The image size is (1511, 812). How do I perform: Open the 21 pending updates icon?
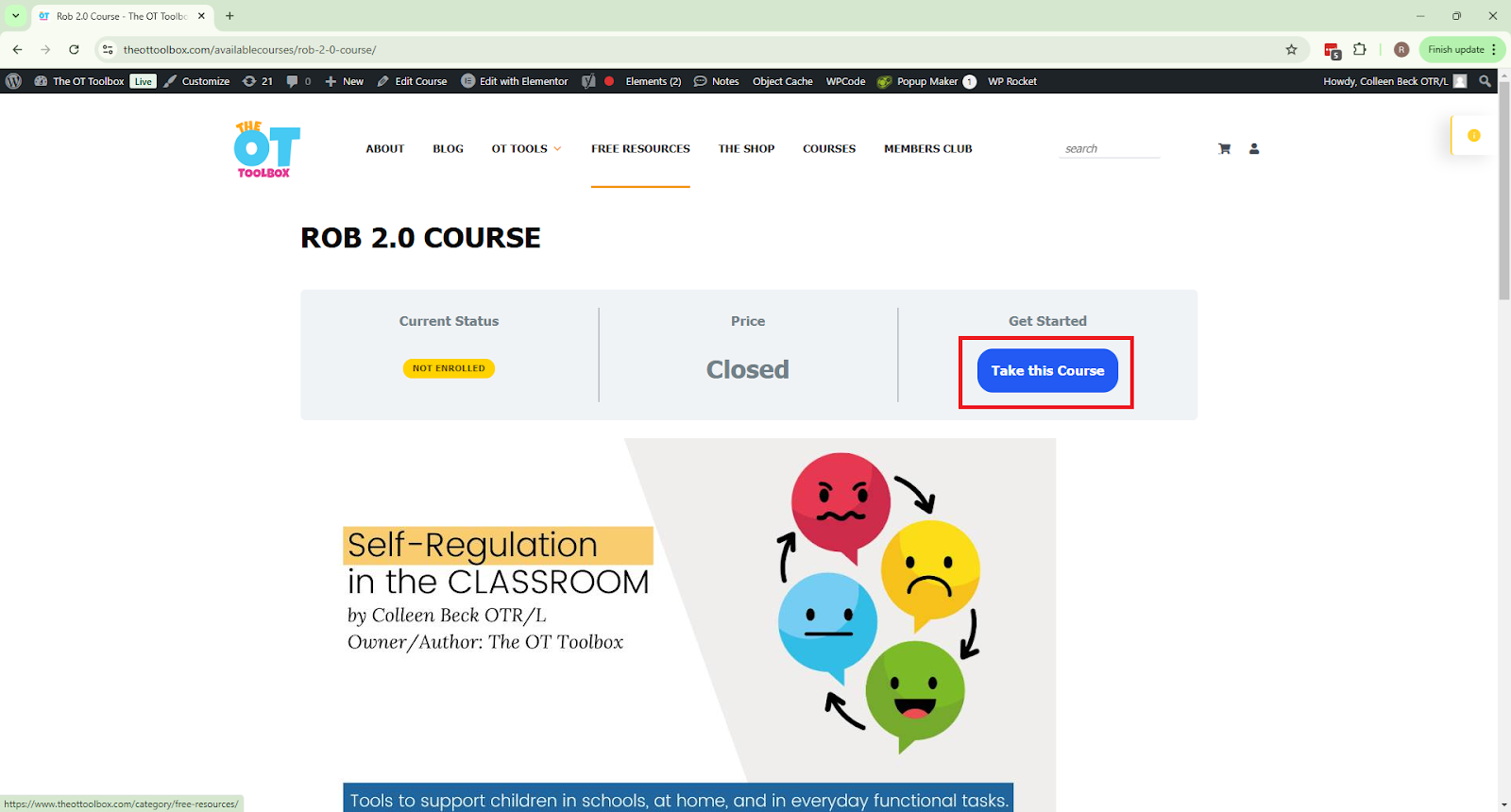258,81
